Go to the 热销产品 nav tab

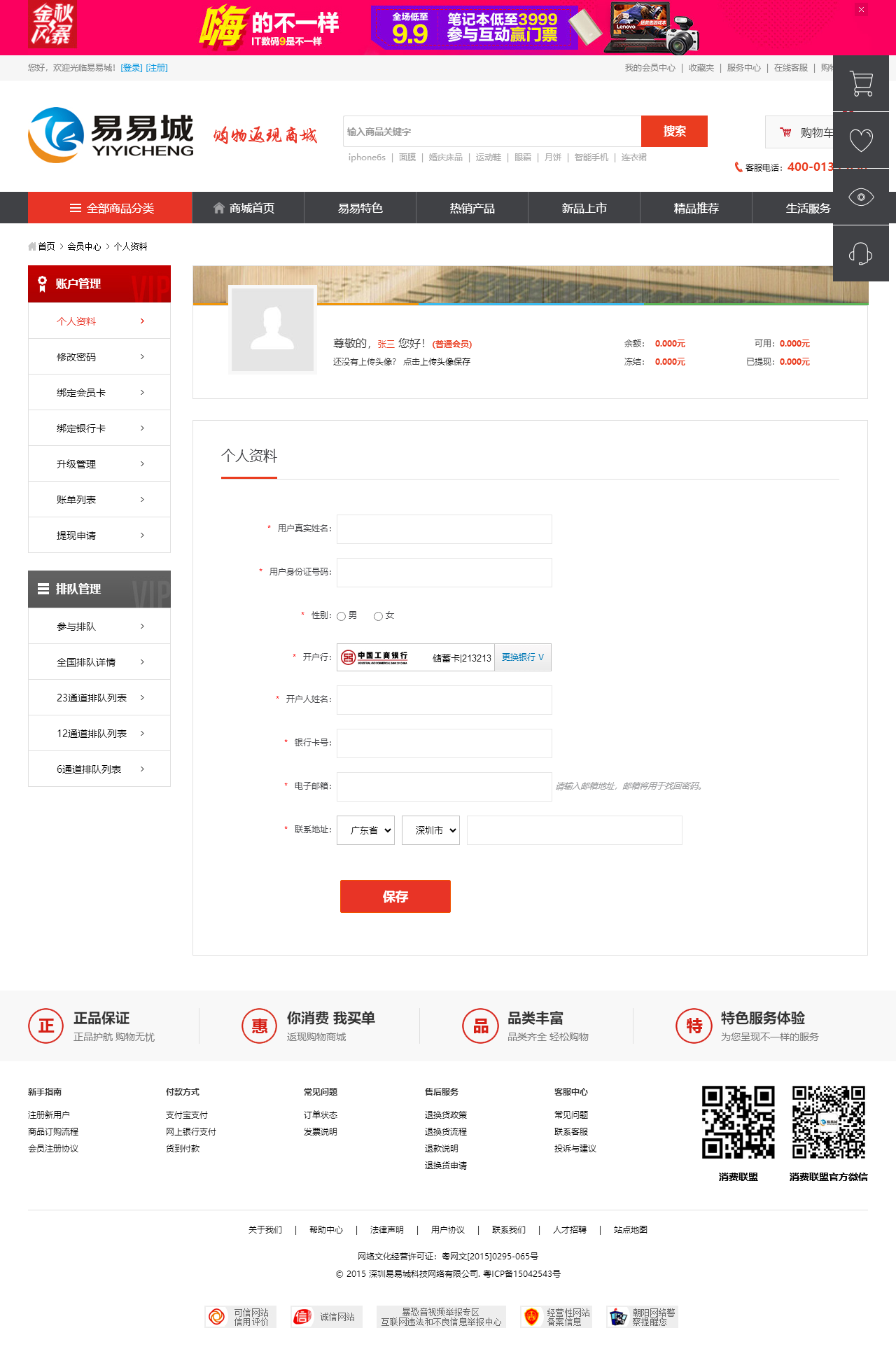point(472,208)
